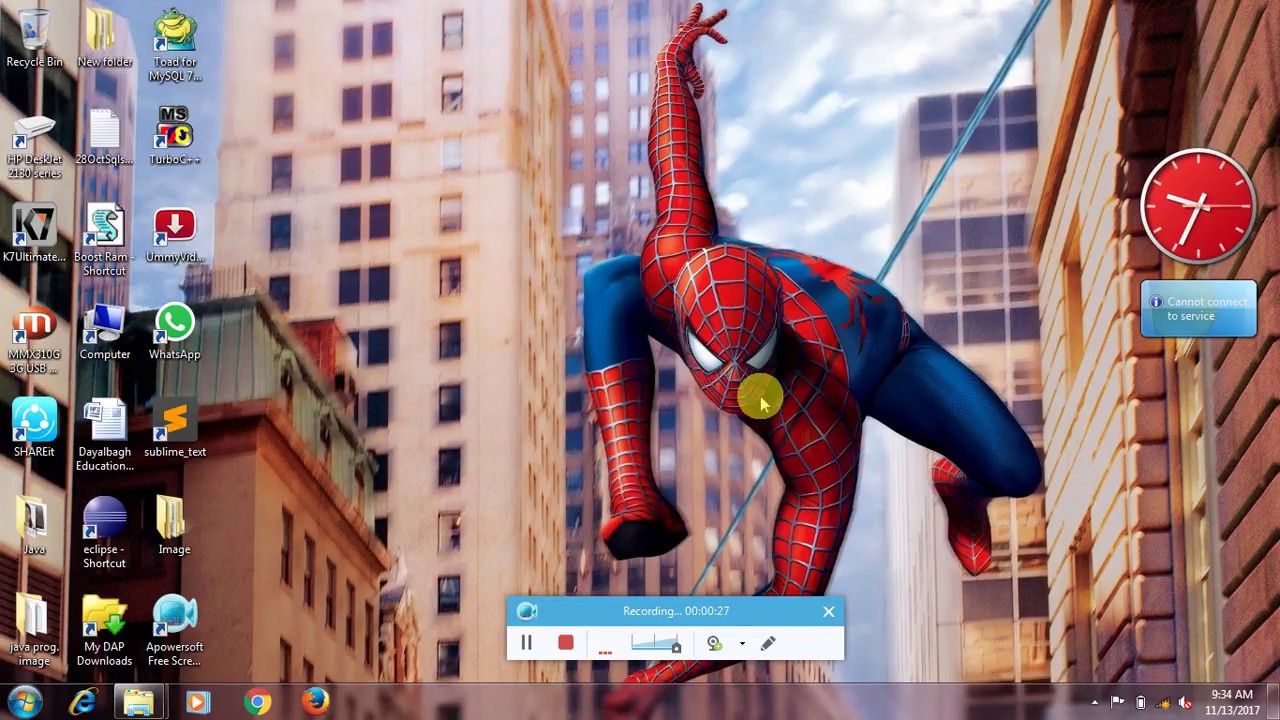The image size is (1280, 720).
Task: Select the My DAP Downloads folder
Action: click(x=104, y=631)
